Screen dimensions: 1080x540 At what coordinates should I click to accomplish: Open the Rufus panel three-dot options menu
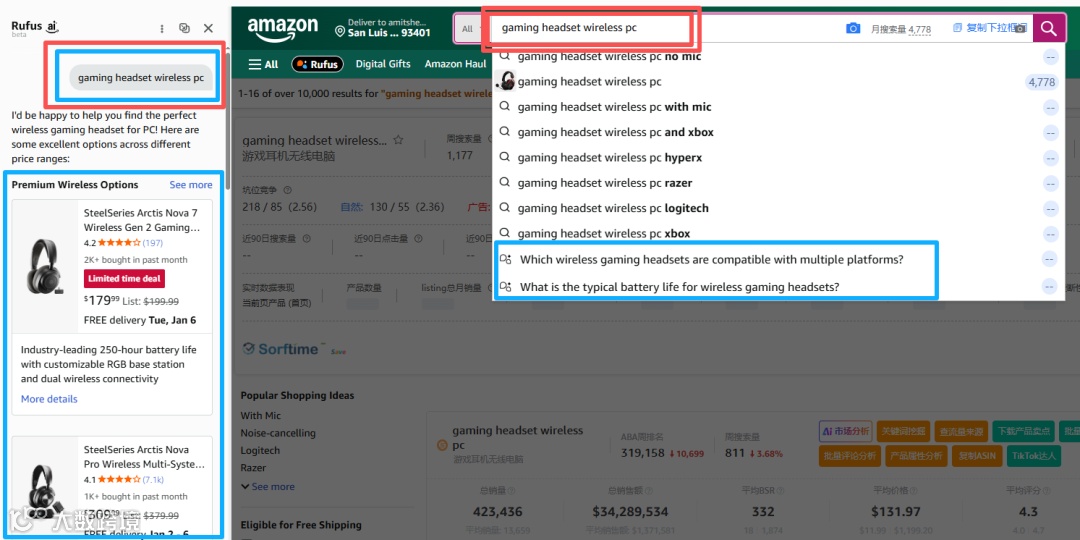(162, 28)
